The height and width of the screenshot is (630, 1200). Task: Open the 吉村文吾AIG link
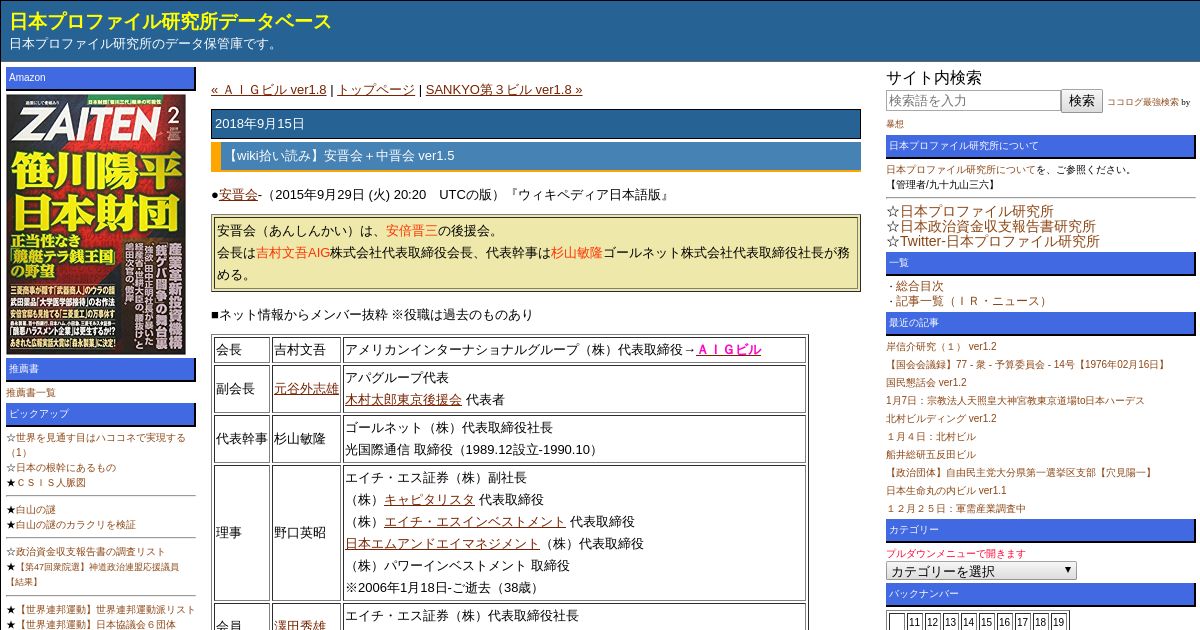pos(293,252)
